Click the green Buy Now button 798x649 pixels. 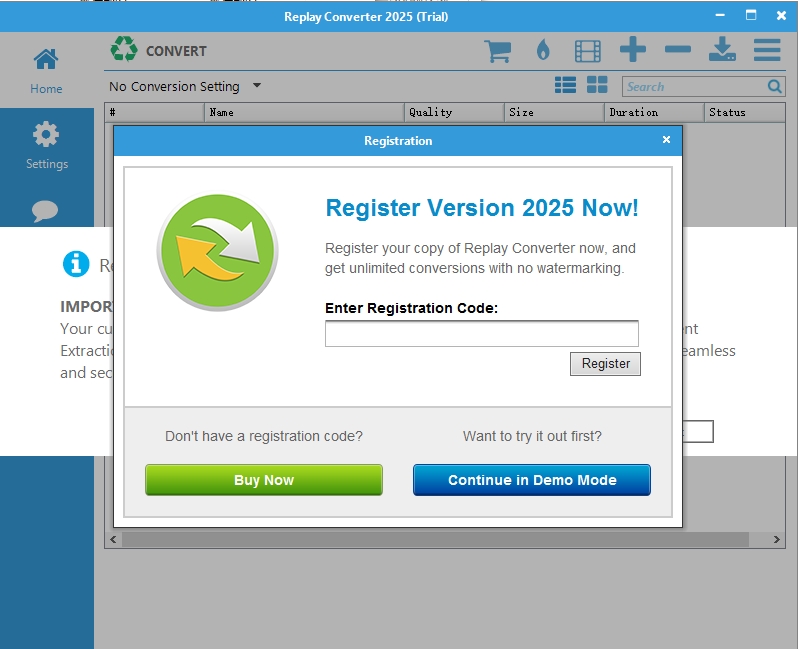[264, 480]
